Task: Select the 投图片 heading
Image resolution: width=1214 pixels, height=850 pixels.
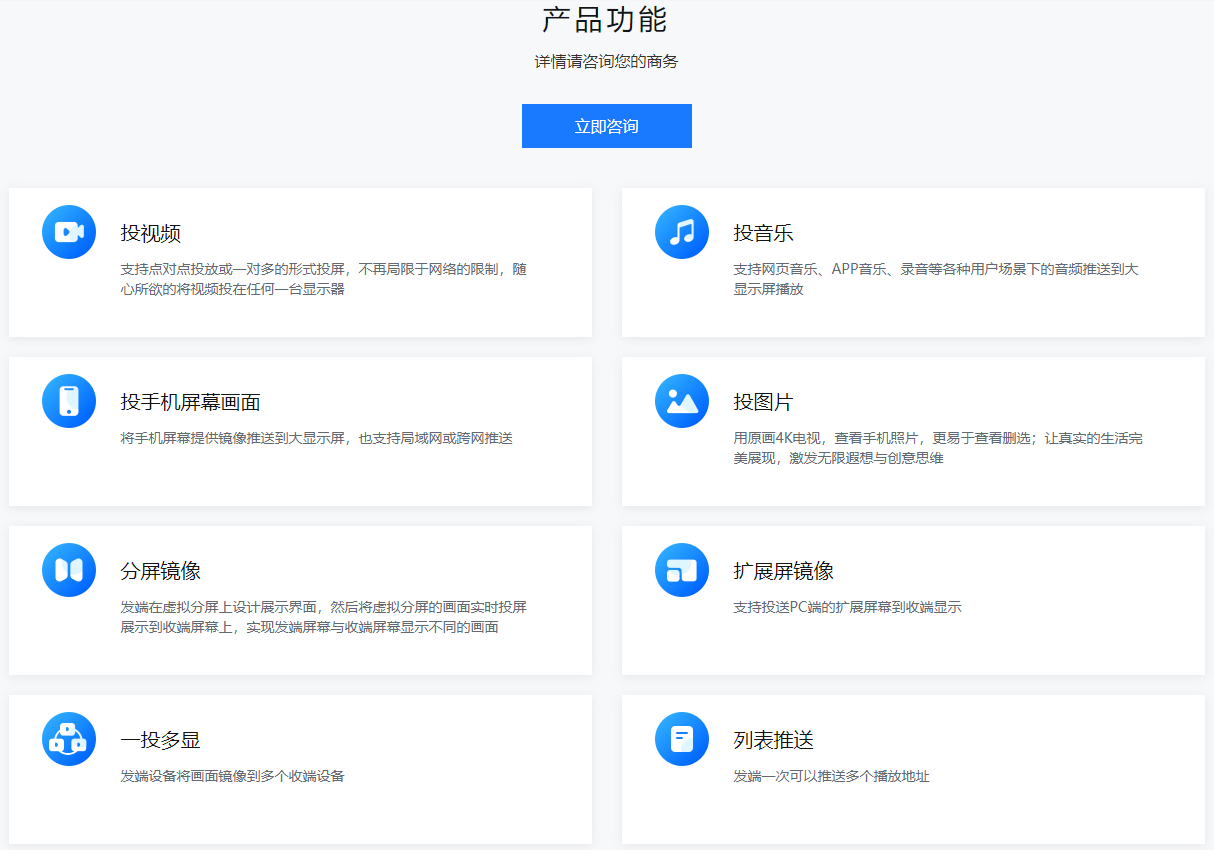Action: 763,403
